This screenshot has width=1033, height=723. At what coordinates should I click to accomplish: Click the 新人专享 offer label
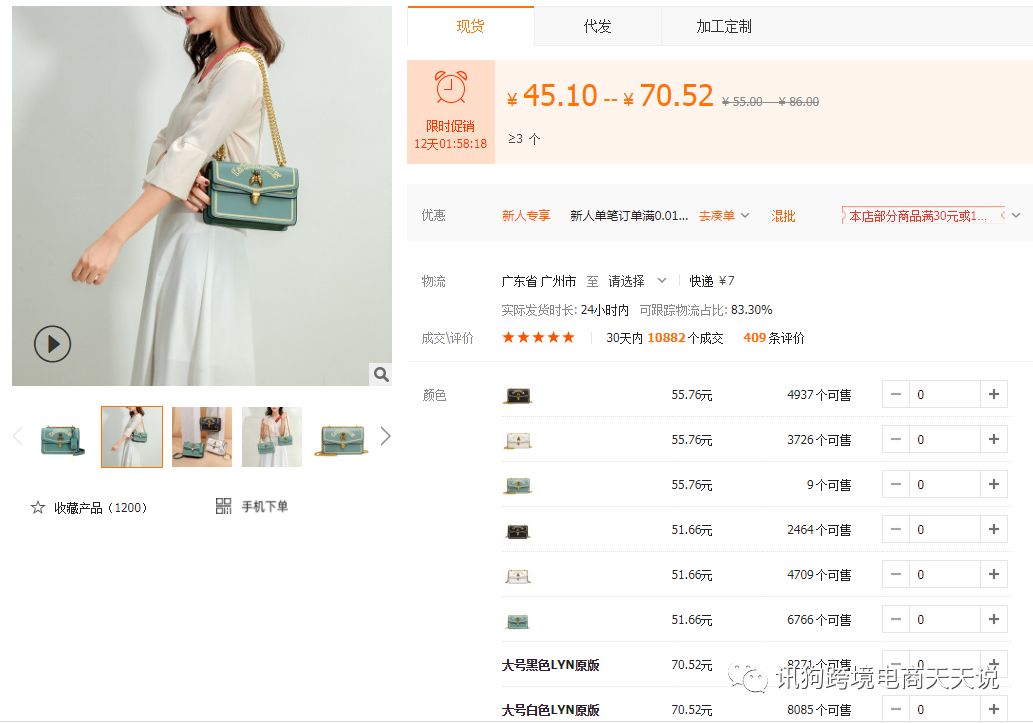[526, 216]
